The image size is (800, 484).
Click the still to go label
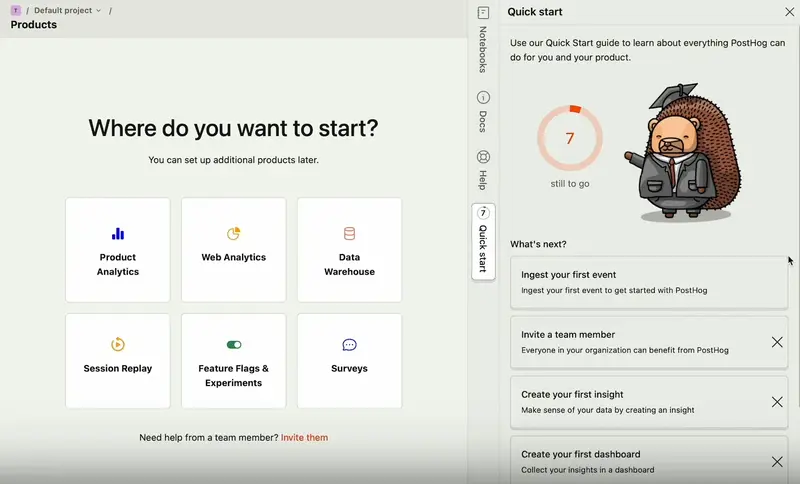(x=570, y=184)
